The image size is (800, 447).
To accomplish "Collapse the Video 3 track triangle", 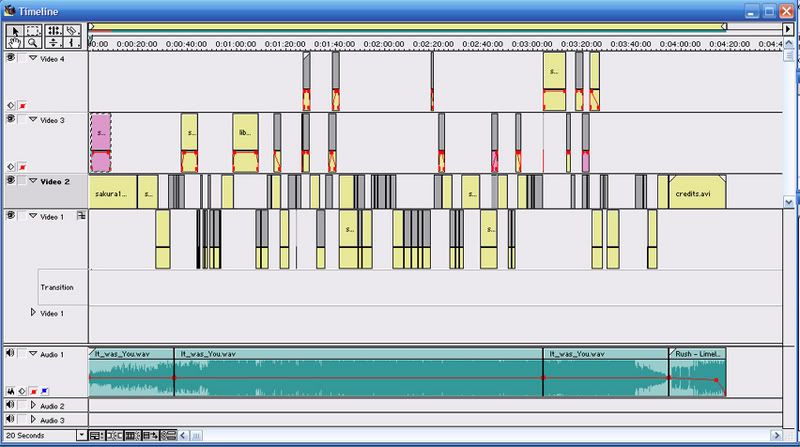I will [32, 120].
